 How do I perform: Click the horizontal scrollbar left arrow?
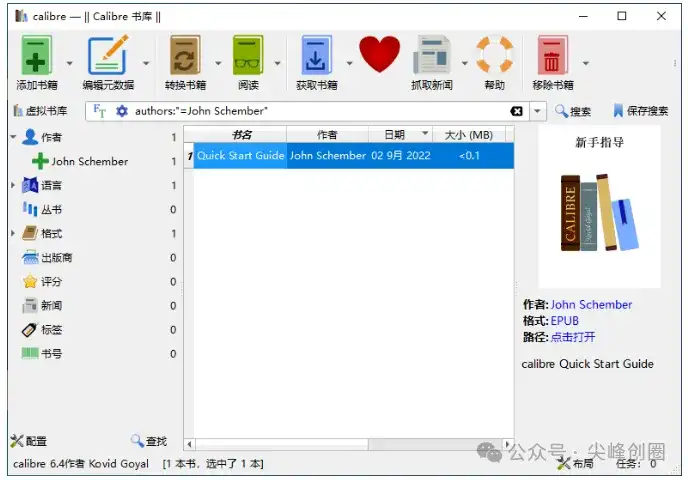189,444
